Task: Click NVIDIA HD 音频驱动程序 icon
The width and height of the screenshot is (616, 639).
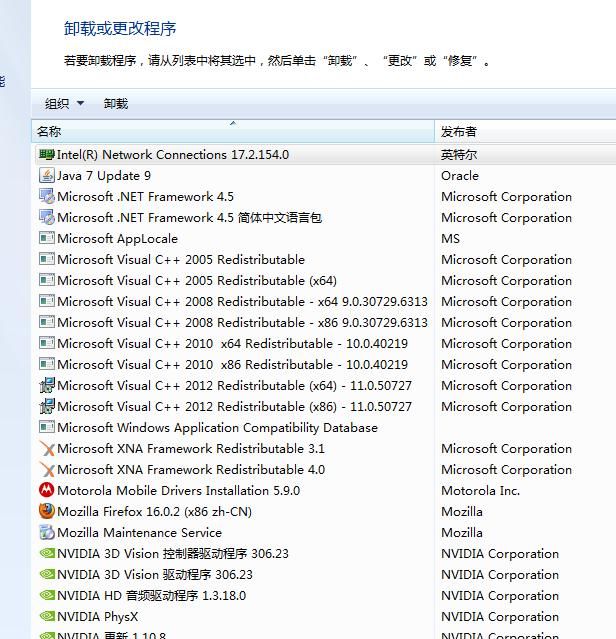Action: 46,595
